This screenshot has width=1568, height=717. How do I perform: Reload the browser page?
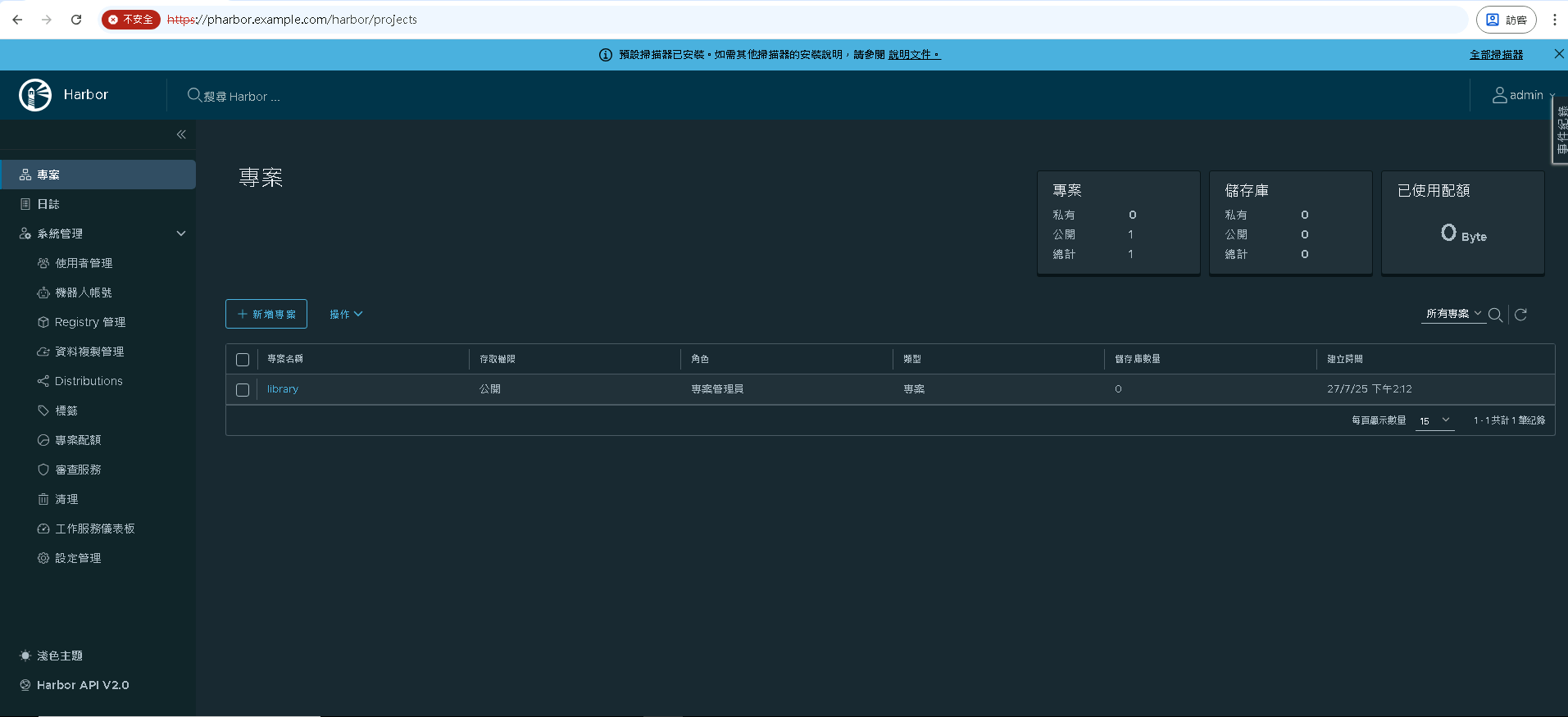tap(76, 20)
